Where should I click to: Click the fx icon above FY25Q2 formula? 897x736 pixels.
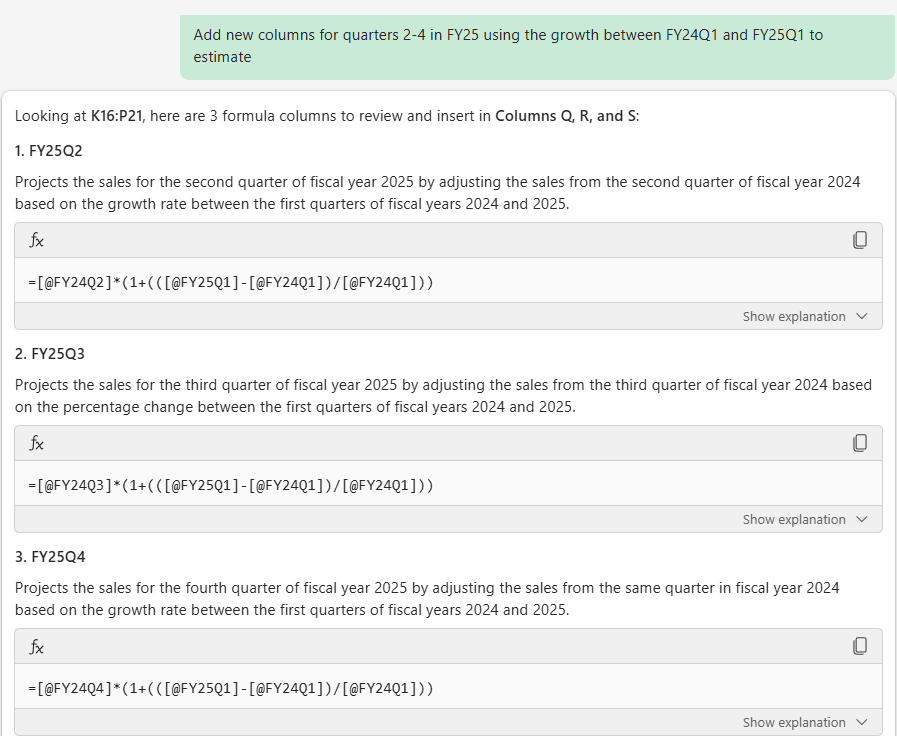[x=37, y=241]
